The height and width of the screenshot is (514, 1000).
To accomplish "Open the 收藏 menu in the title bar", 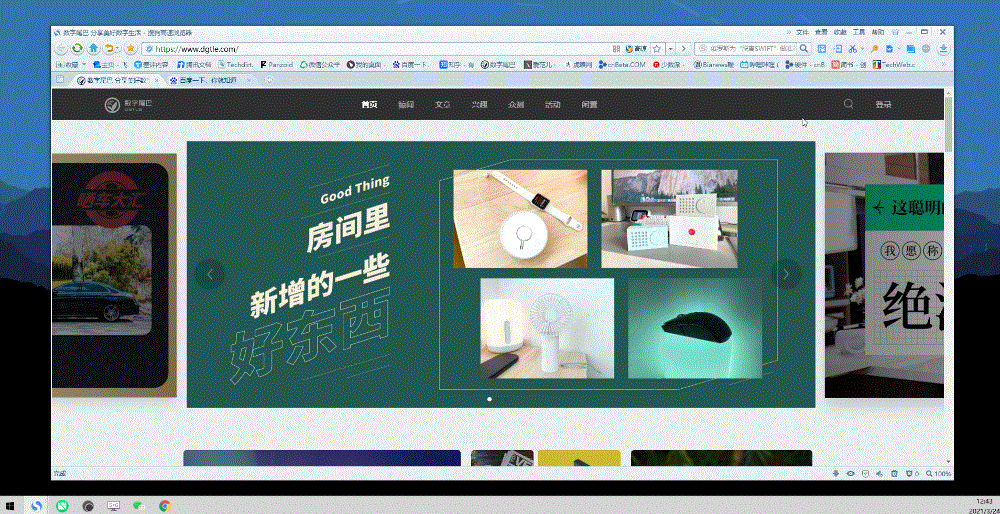I will pos(841,32).
